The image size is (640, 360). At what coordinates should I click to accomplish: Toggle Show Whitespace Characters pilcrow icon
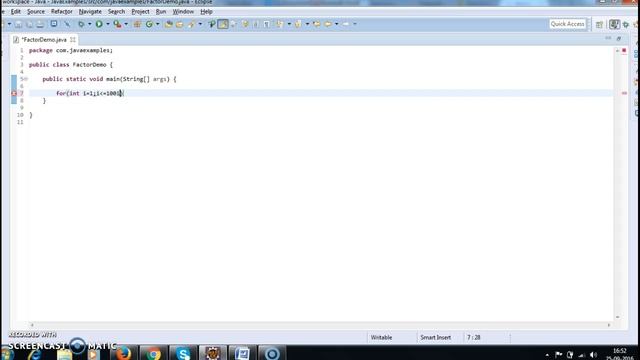[x=267, y=24]
